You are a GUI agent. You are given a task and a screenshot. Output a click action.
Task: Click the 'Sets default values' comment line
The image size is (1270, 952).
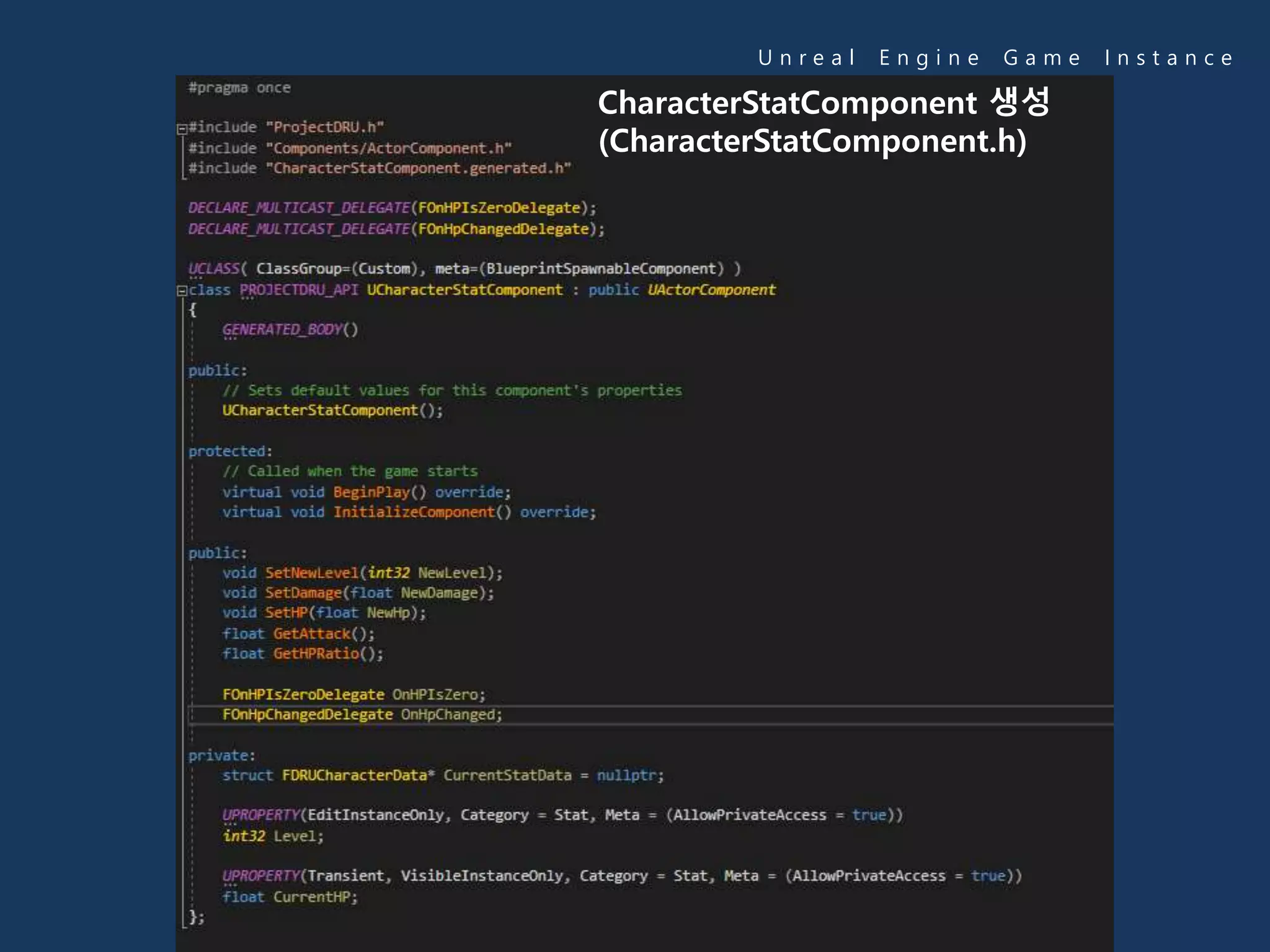(x=452, y=390)
